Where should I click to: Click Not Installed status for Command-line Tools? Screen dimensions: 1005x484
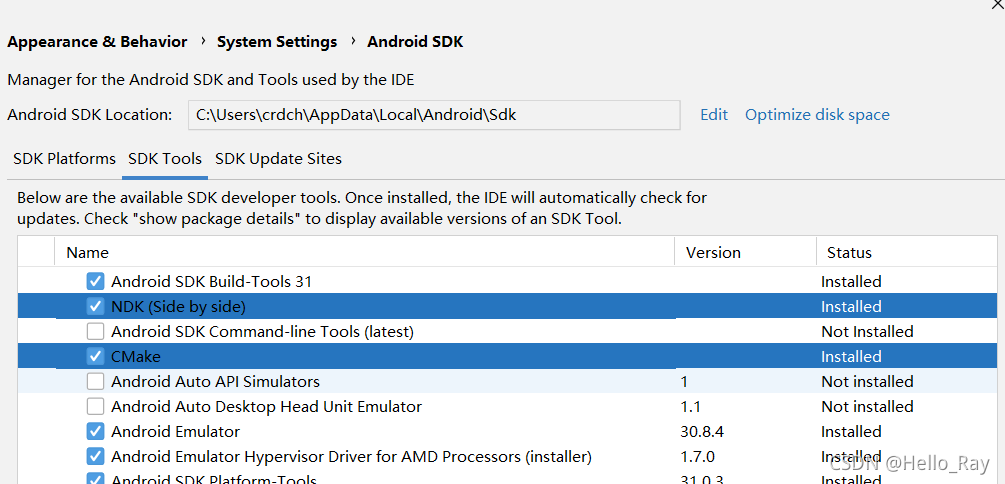pyautogui.click(x=867, y=331)
